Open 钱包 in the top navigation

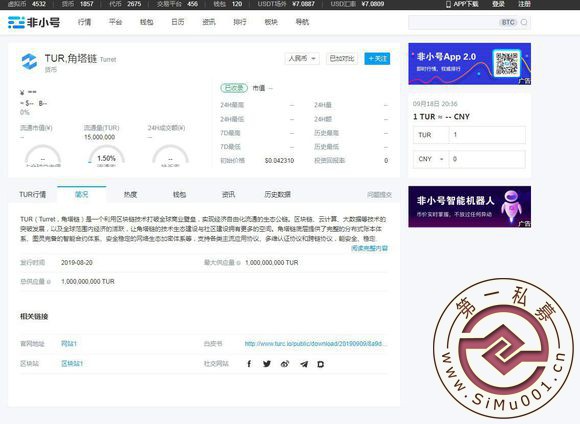tap(146, 22)
